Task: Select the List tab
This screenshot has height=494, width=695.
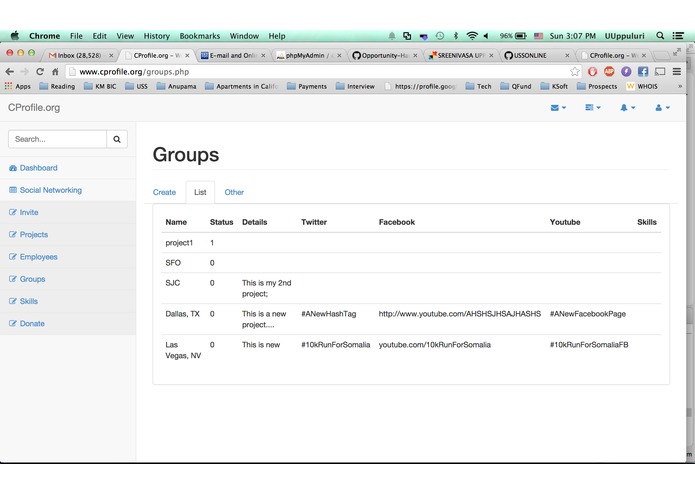Action: (200, 192)
